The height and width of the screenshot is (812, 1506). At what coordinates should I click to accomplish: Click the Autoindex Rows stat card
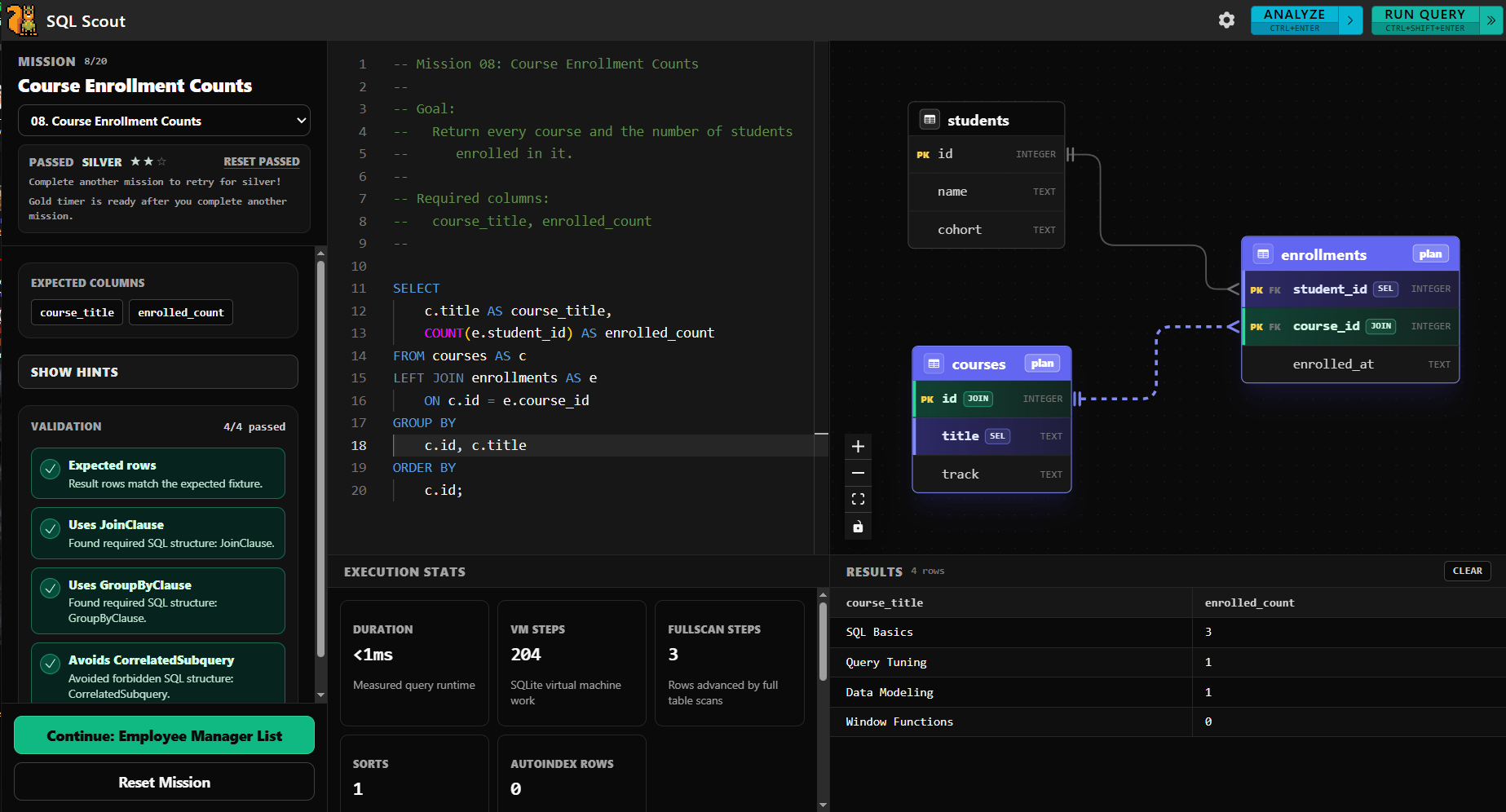point(572,774)
